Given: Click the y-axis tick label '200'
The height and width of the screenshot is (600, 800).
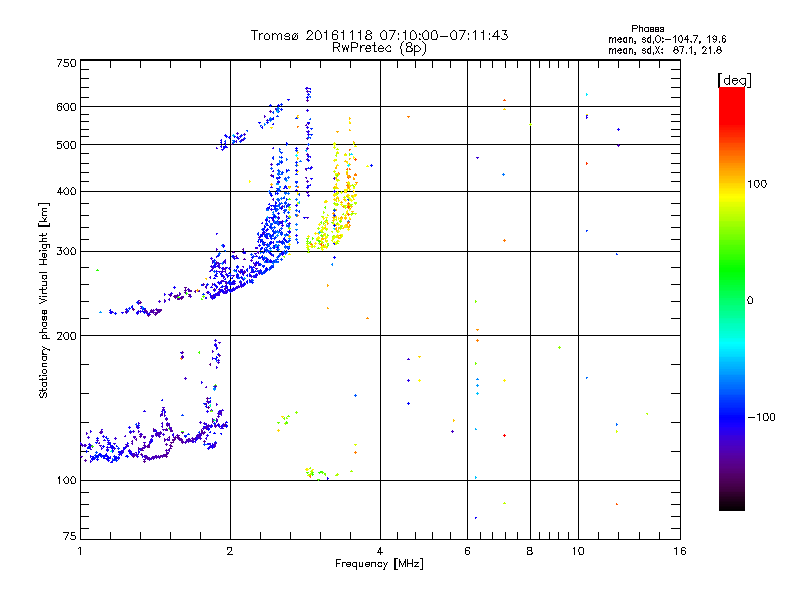Looking at the screenshot, I should pyautogui.click(x=66, y=336).
